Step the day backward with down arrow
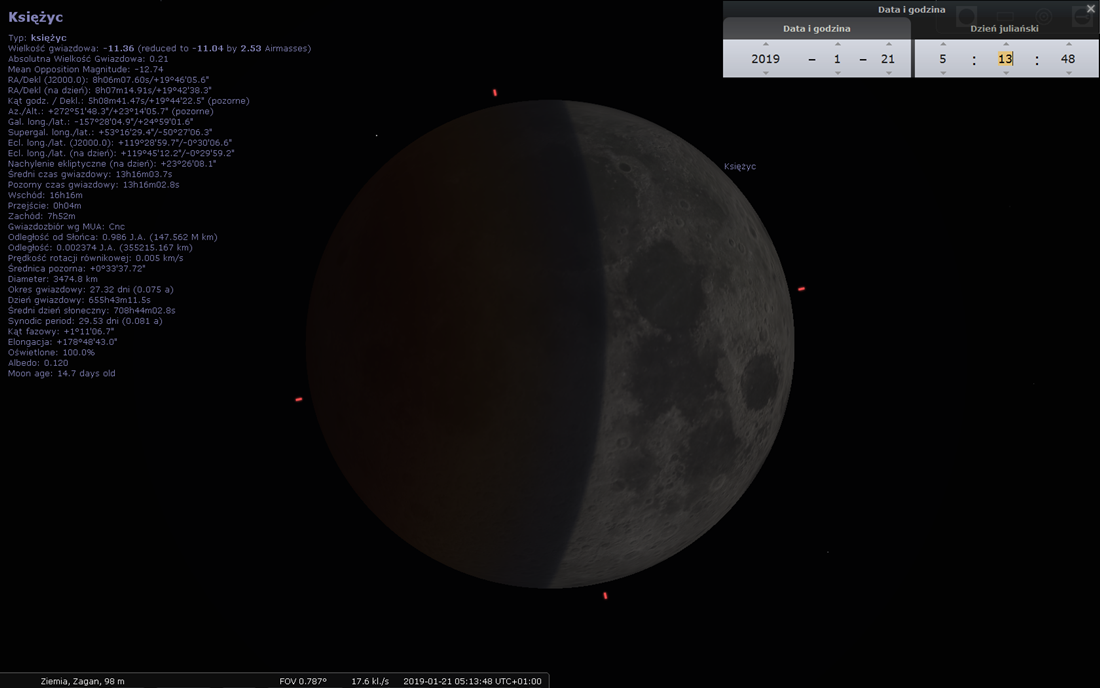The height and width of the screenshot is (688, 1100). point(887,73)
